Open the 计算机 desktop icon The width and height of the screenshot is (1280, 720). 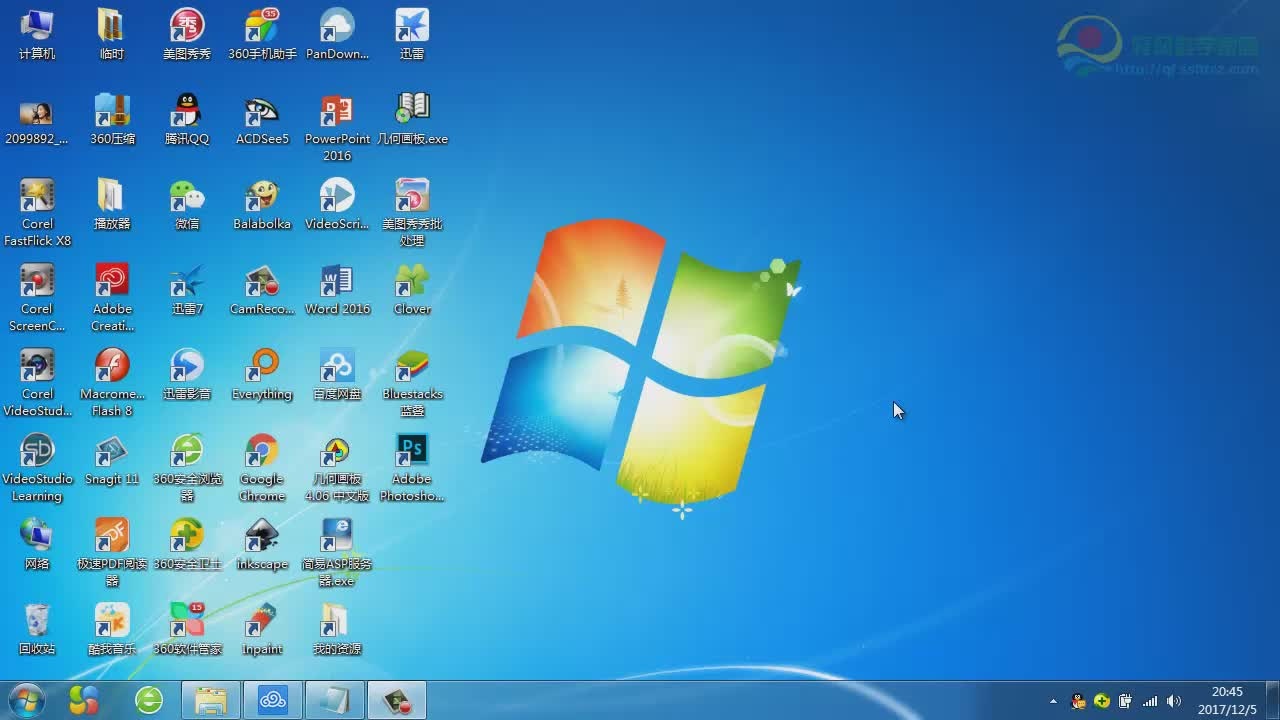point(37,35)
